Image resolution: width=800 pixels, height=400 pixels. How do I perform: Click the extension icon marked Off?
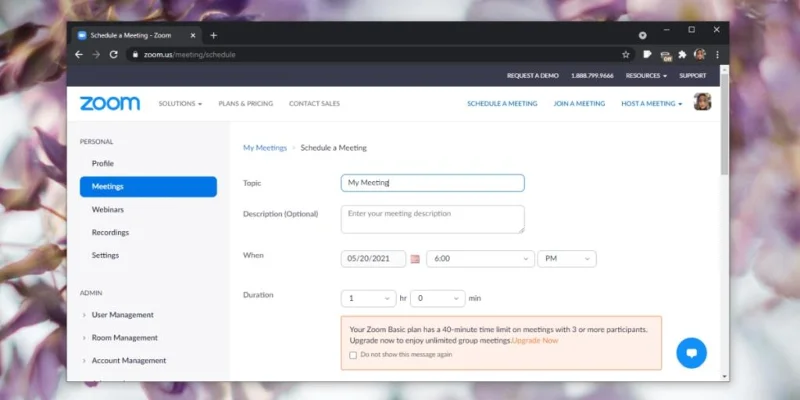coord(665,55)
